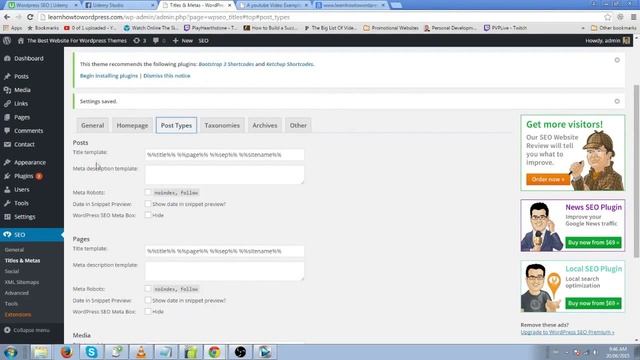Screen dimensions: 640x360
Task: Open Howdy, admin account menu
Action: [x=608, y=40]
